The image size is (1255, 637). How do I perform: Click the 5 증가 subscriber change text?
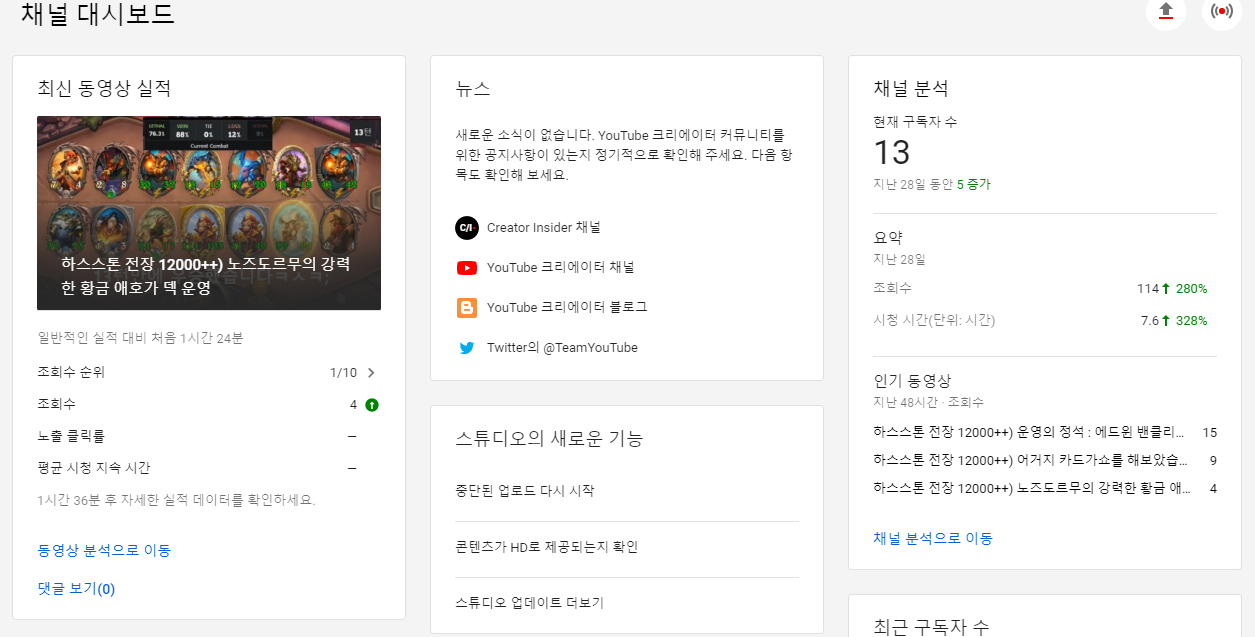[x=974, y=185]
